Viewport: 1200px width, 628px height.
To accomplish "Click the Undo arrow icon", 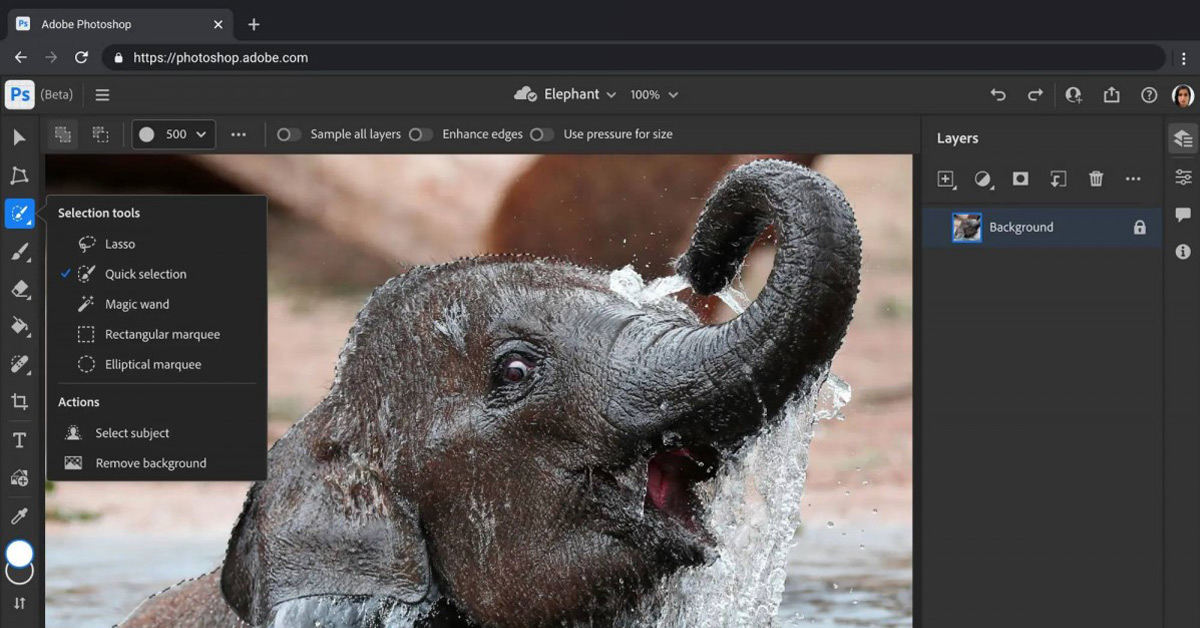I will 998,95.
